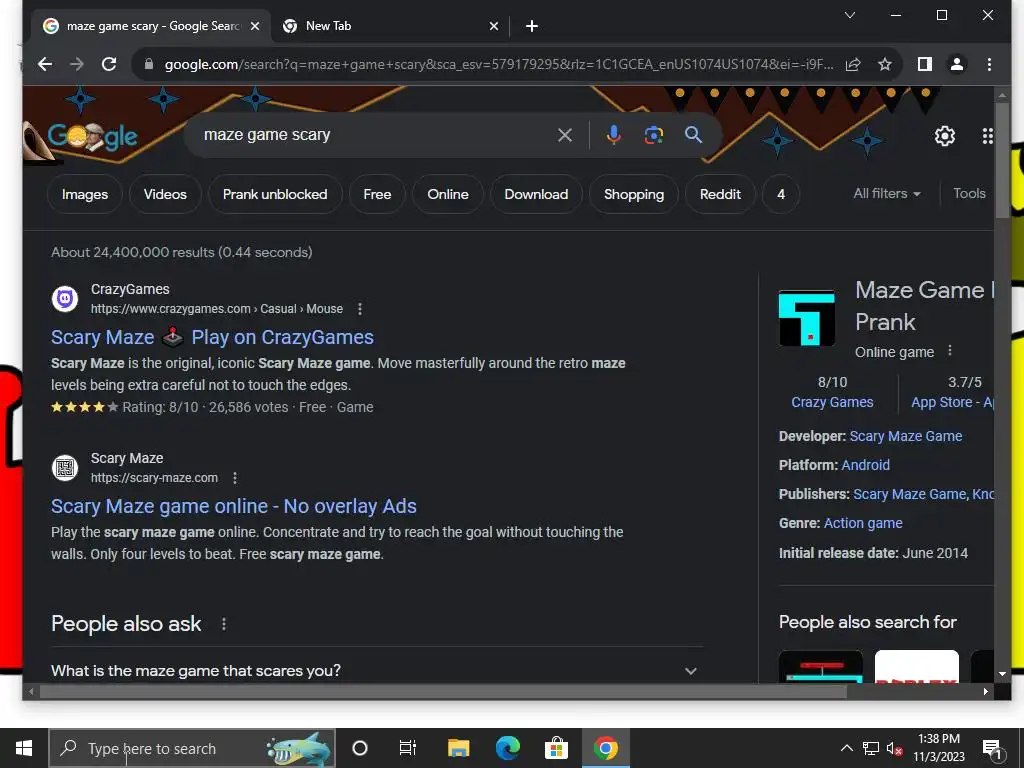This screenshot has width=1024, height=768.
Task: Click the page vertical scrollbar thumb
Action: [x=1002, y=160]
